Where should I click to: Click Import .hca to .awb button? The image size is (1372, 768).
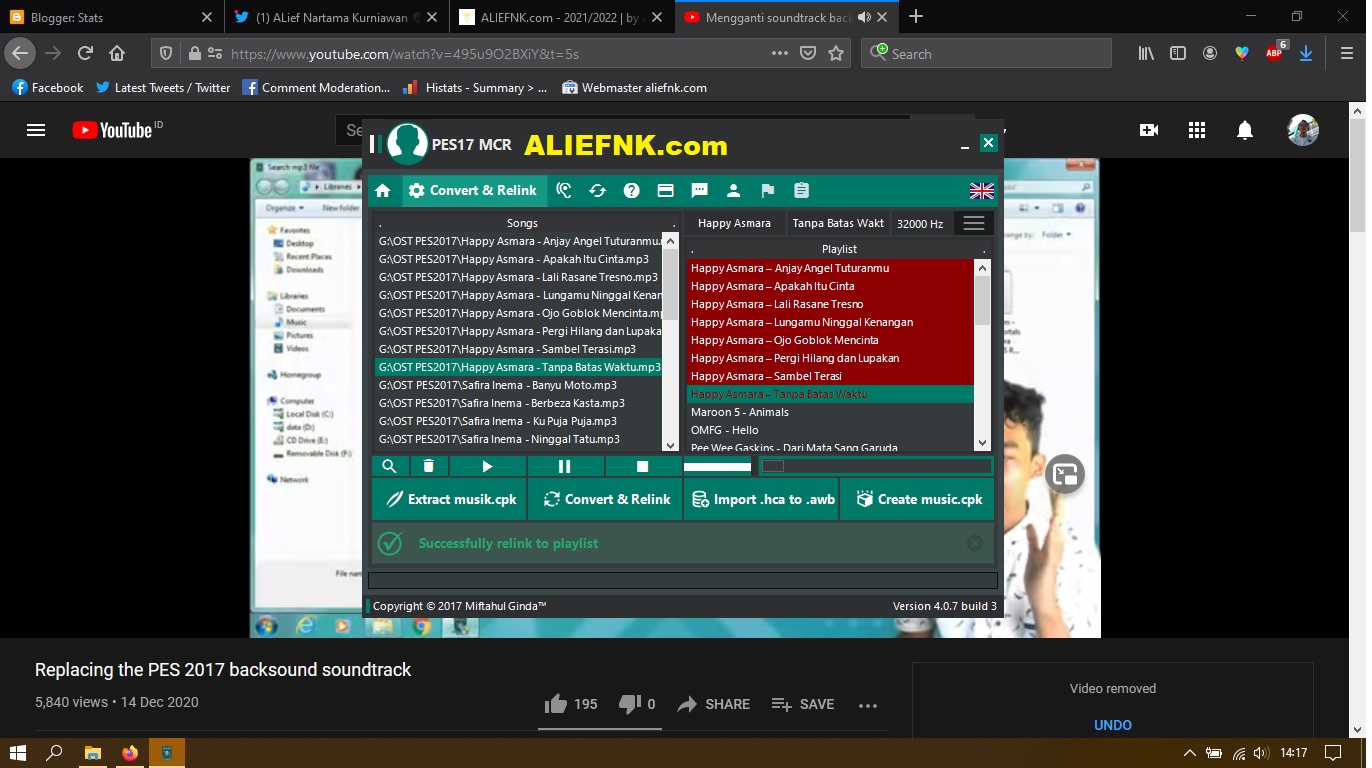[761, 499]
